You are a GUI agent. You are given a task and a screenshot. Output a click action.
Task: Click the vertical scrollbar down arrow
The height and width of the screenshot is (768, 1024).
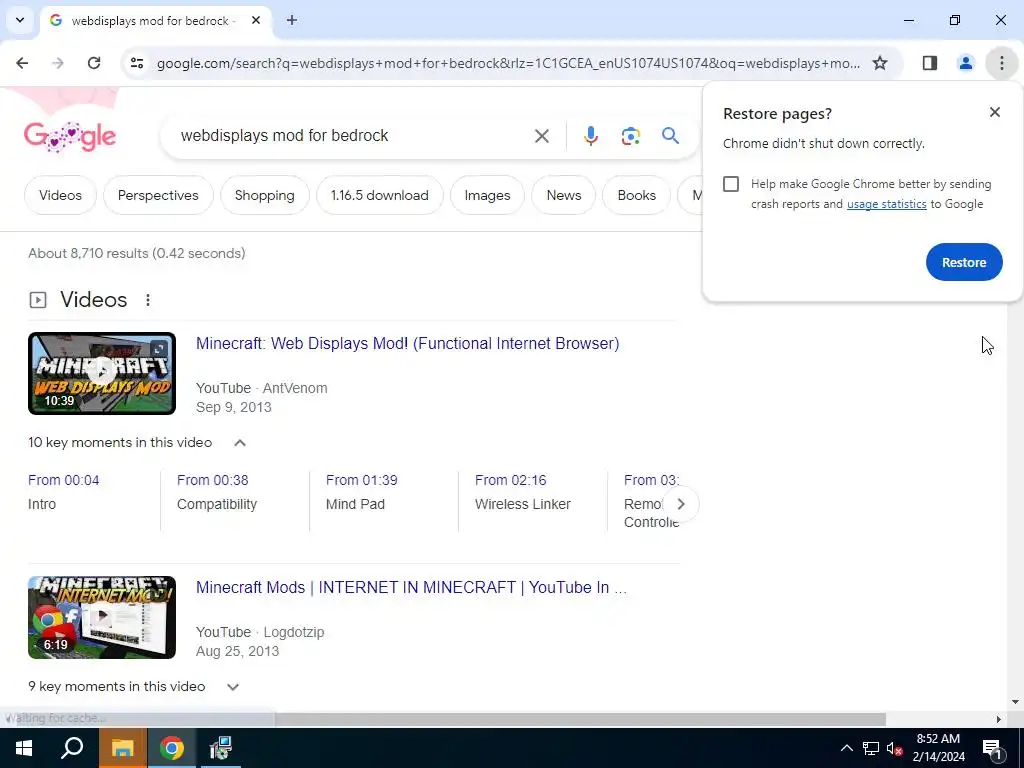pyautogui.click(x=1015, y=703)
